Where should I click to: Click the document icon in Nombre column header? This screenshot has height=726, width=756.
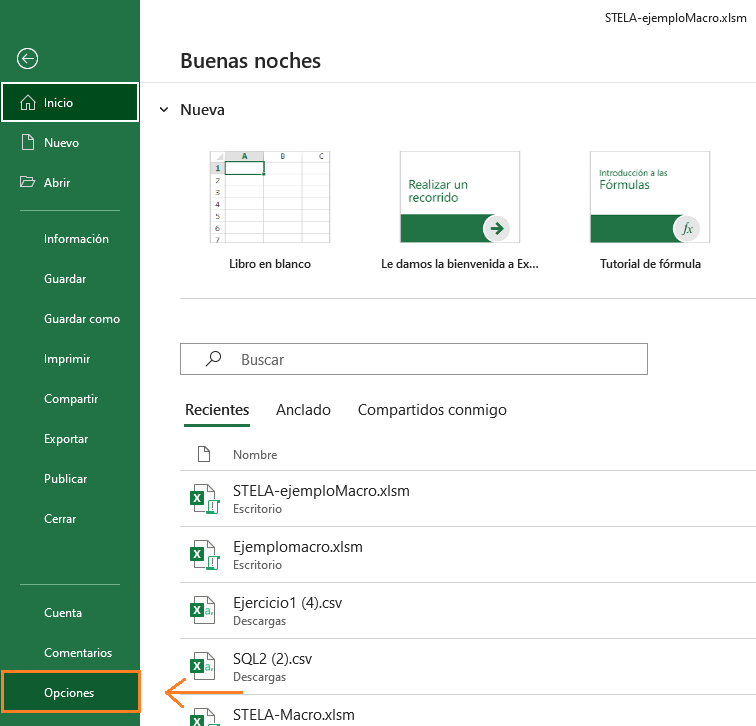204,454
